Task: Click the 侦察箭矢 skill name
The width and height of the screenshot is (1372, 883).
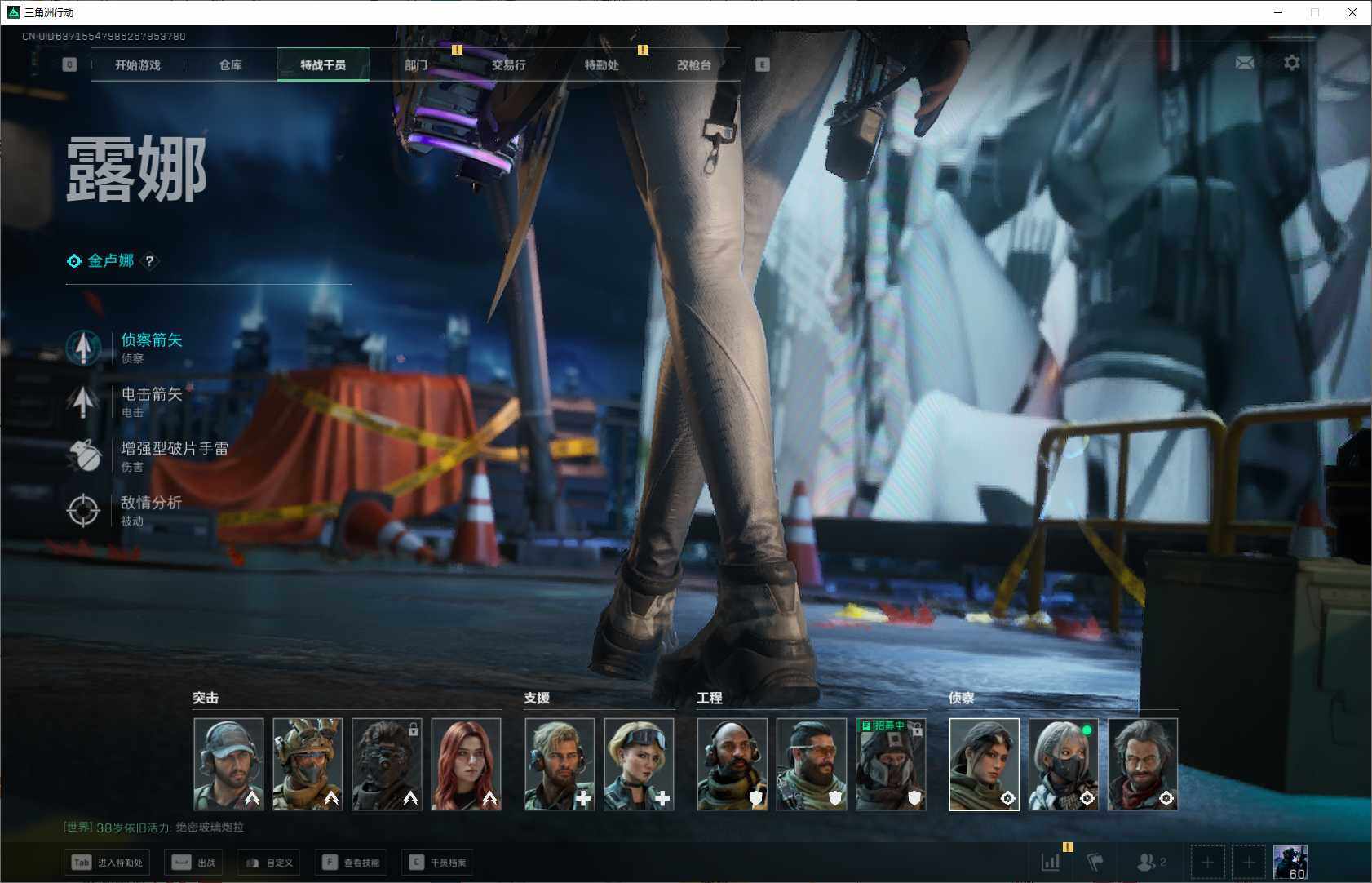Action: click(152, 339)
